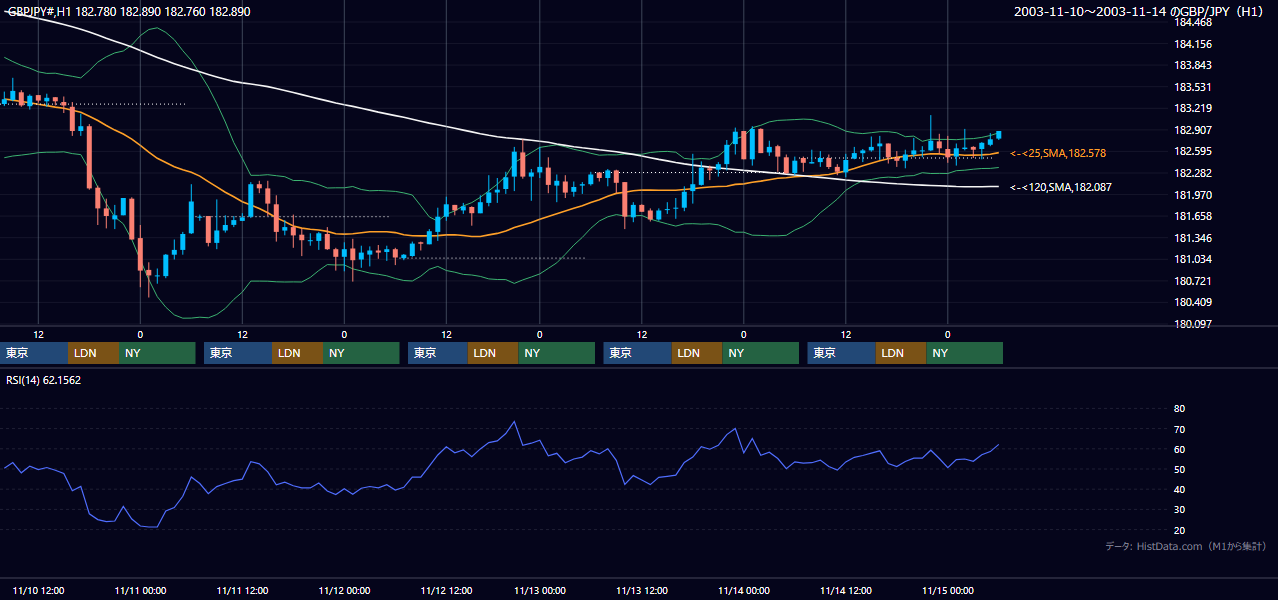Screen dimensions: 1278x600
Task: Click price axis label 181.034
Action: point(1194,259)
